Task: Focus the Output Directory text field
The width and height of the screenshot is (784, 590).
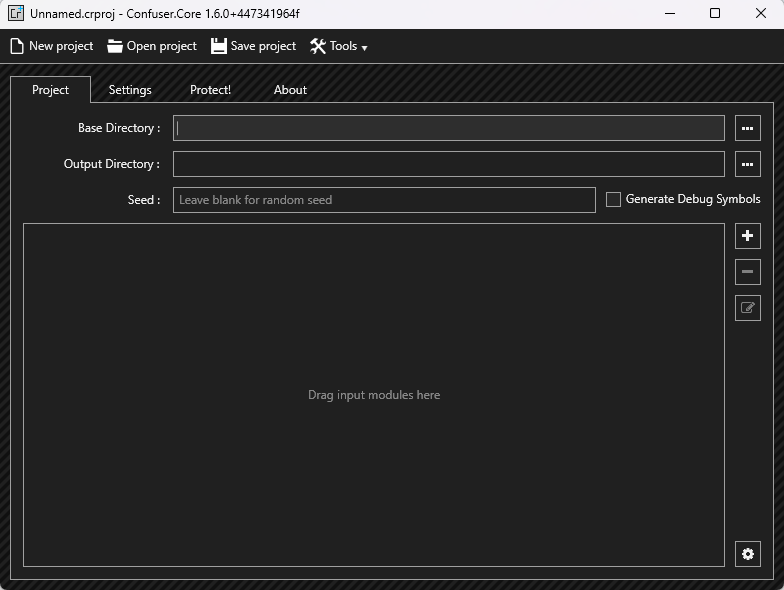Action: coord(448,164)
